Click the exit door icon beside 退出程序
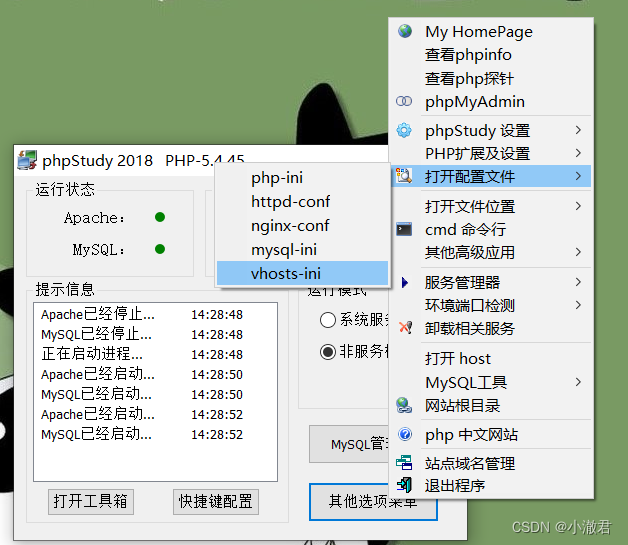This screenshot has width=628, height=545. (x=404, y=485)
